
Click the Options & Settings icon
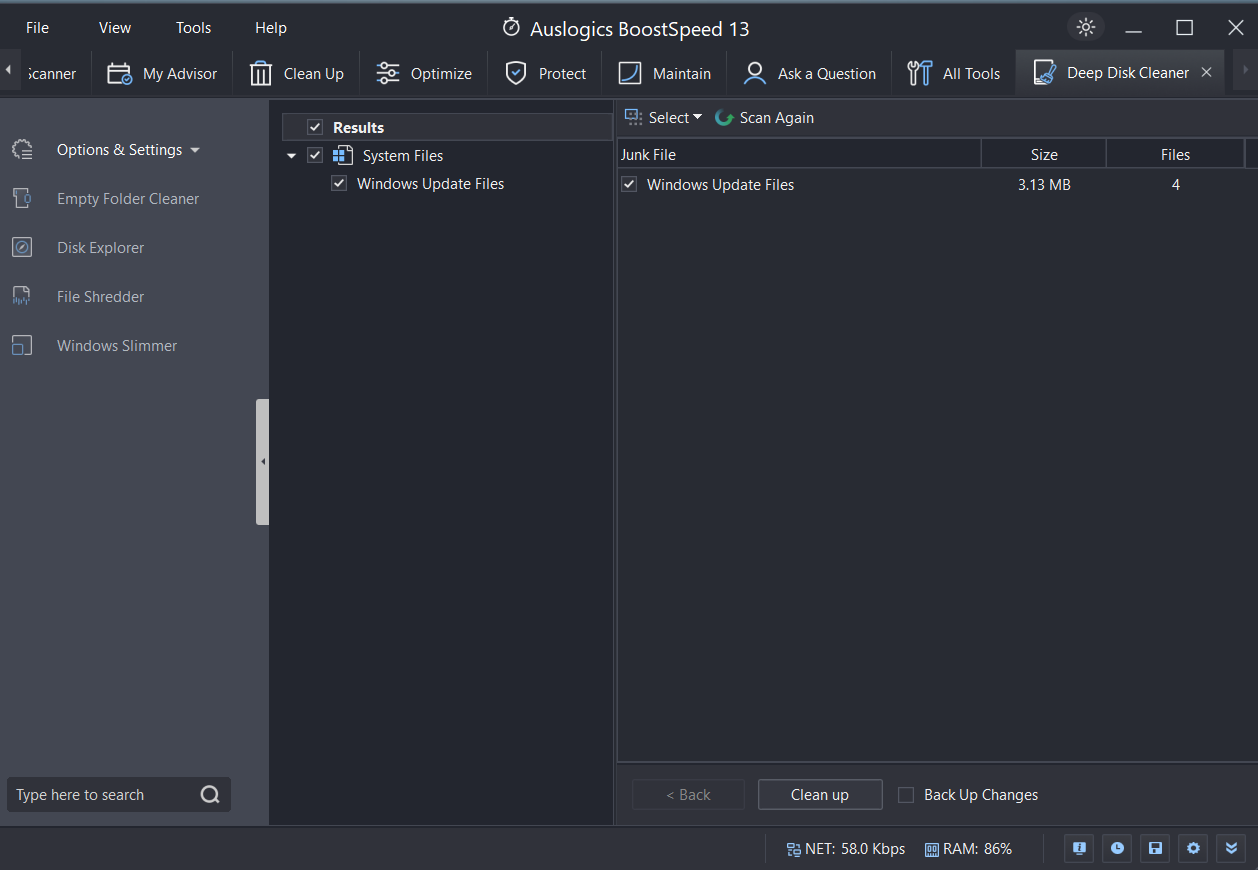22,150
